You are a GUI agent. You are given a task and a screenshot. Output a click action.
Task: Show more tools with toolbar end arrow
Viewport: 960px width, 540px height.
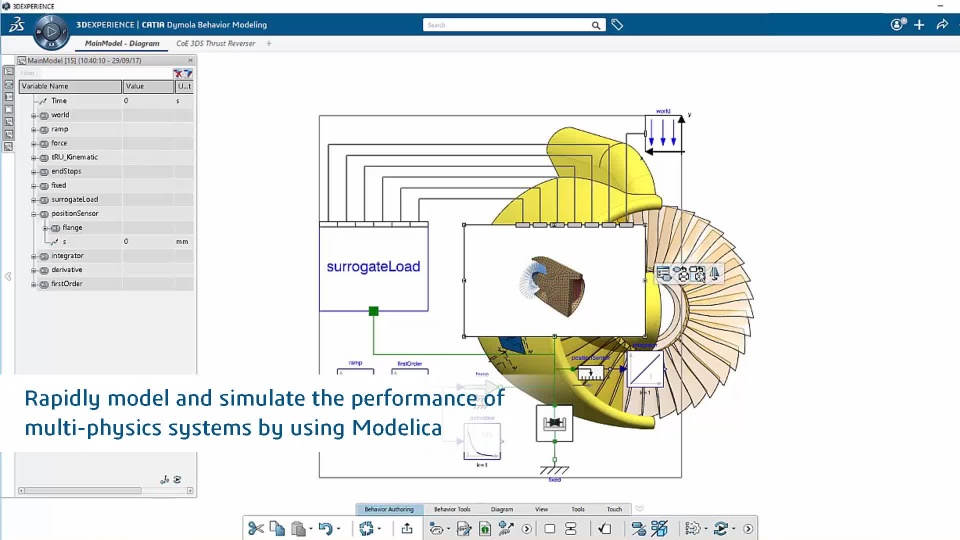[748, 528]
